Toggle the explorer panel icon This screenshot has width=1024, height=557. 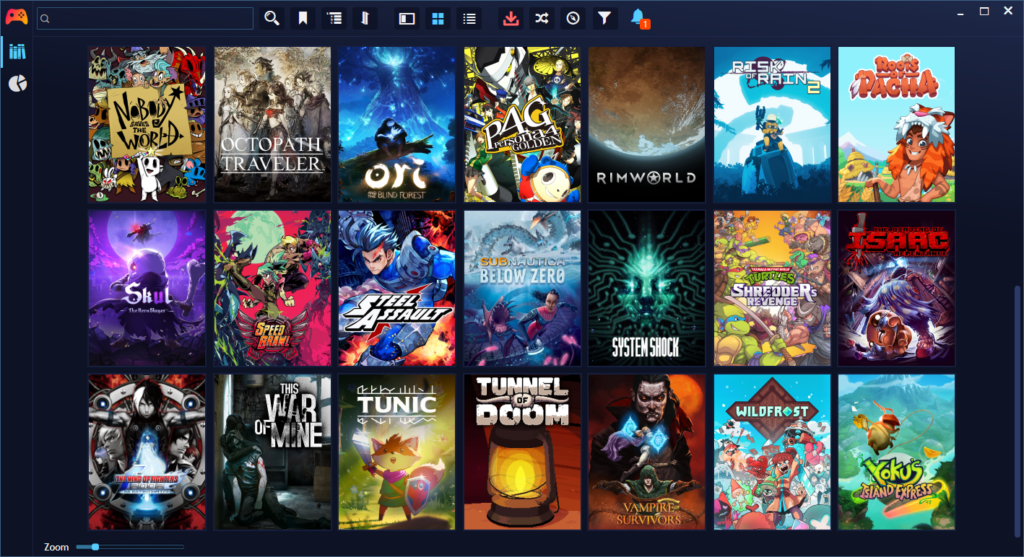pyautogui.click(x=365, y=18)
